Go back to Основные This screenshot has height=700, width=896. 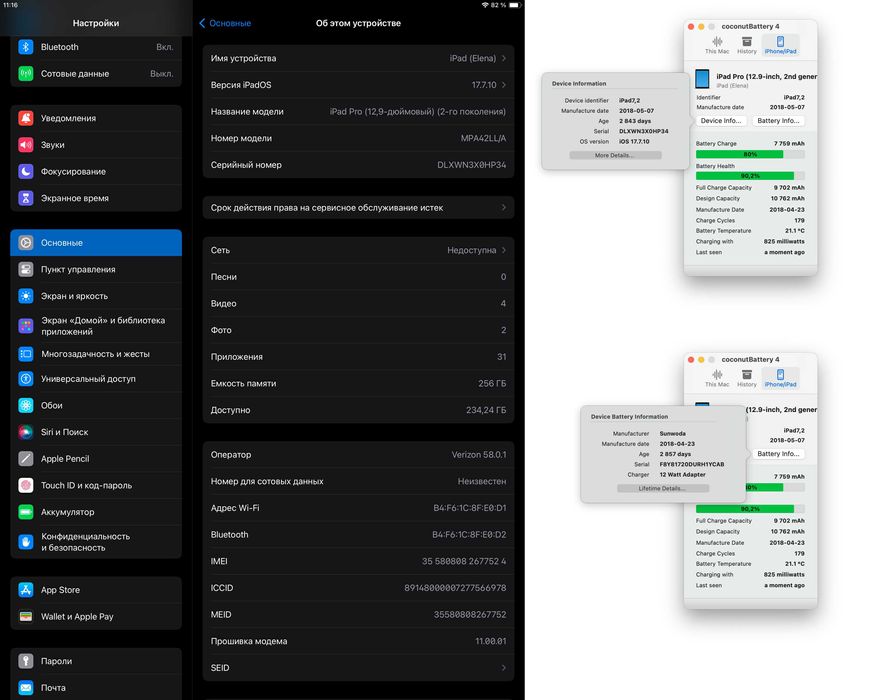(225, 23)
